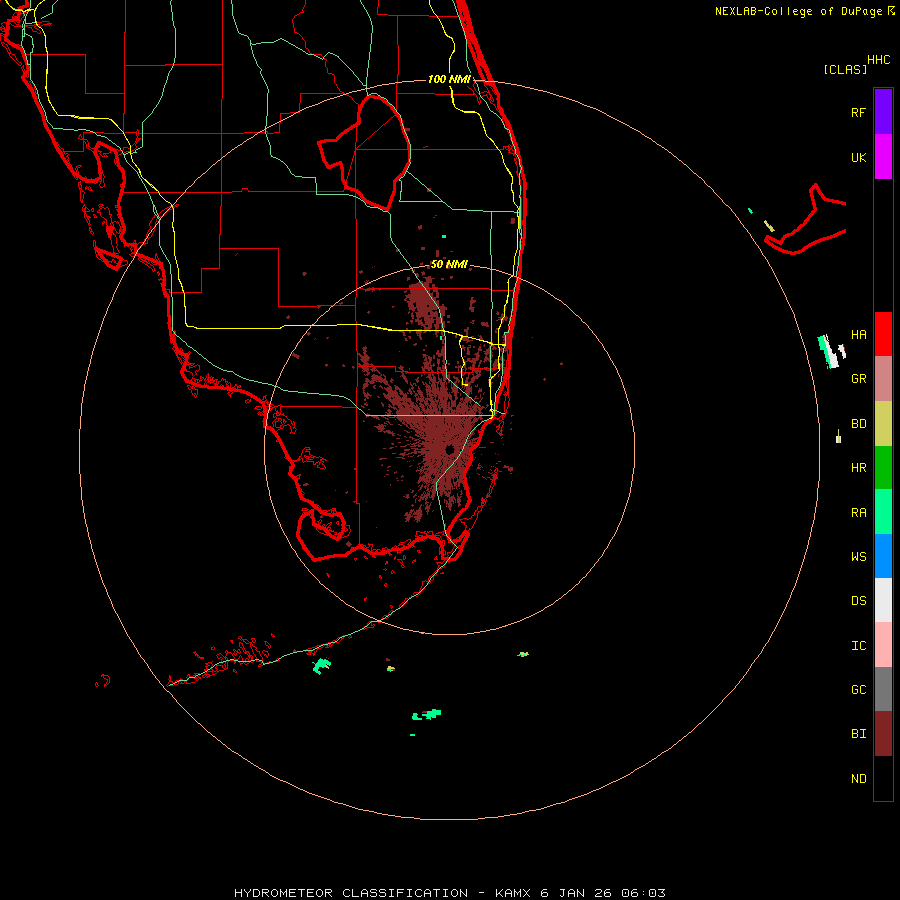Click the IC legend label text

point(858,646)
